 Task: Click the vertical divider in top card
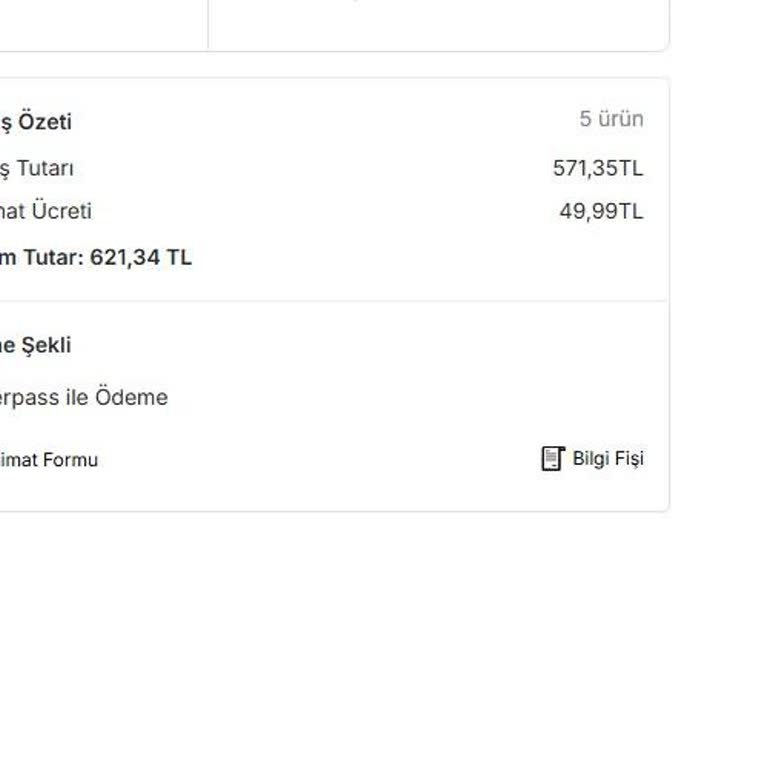[x=208, y=22]
